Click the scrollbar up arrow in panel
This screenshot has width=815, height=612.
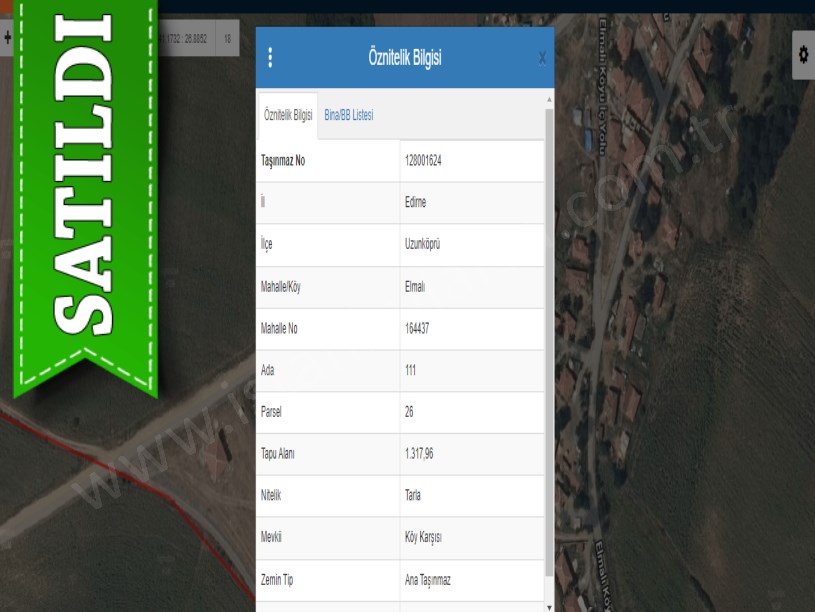coord(548,101)
